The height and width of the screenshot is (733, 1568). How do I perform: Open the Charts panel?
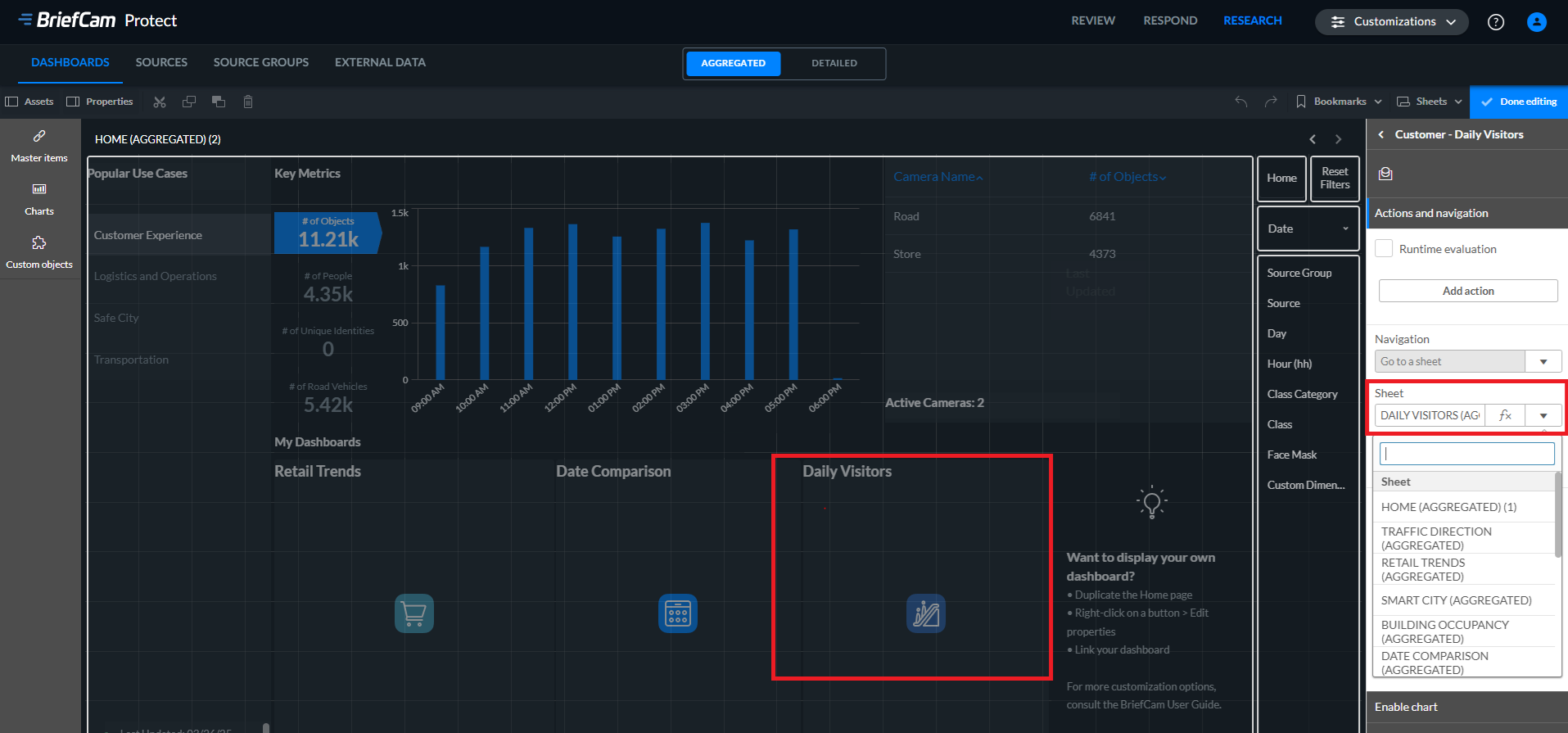(39, 199)
